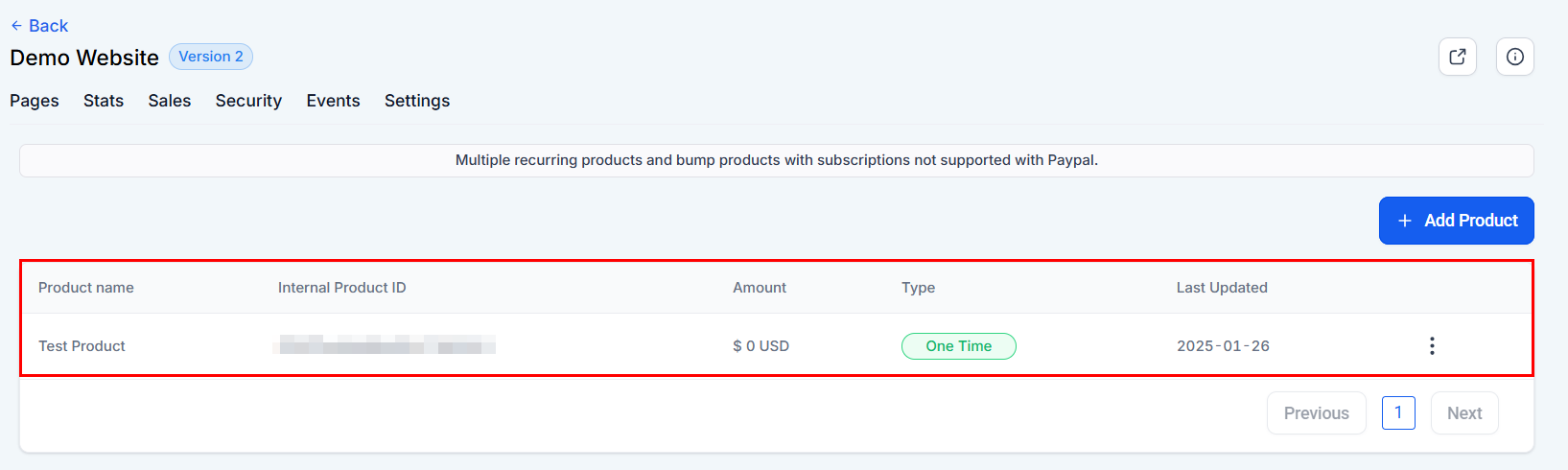The image size is (1568, 470).
Task: Navigate to the Settings tab
Action: (x=417, y=101)
